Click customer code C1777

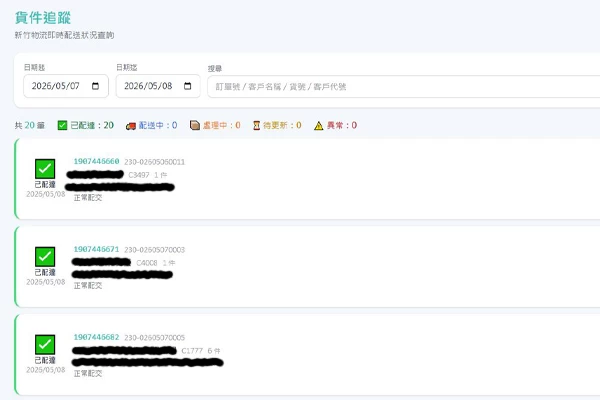(x=192, y=351)
